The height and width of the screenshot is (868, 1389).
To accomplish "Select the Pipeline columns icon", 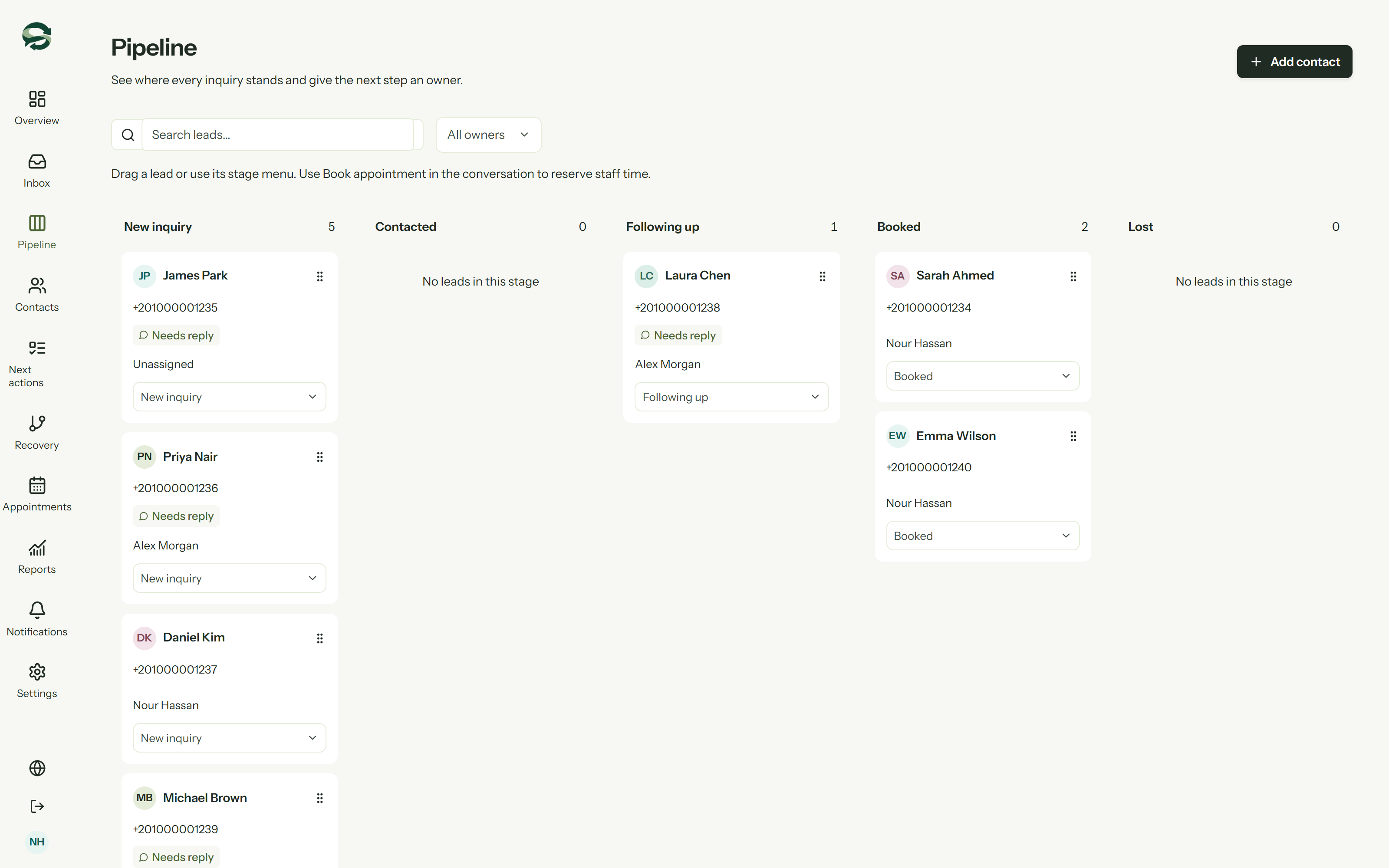I will (x=37, y=223).
